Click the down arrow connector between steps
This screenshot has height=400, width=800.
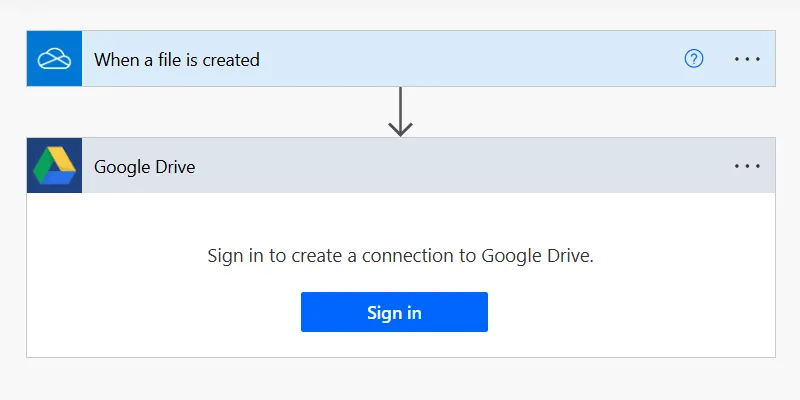(x=400, y=112)
